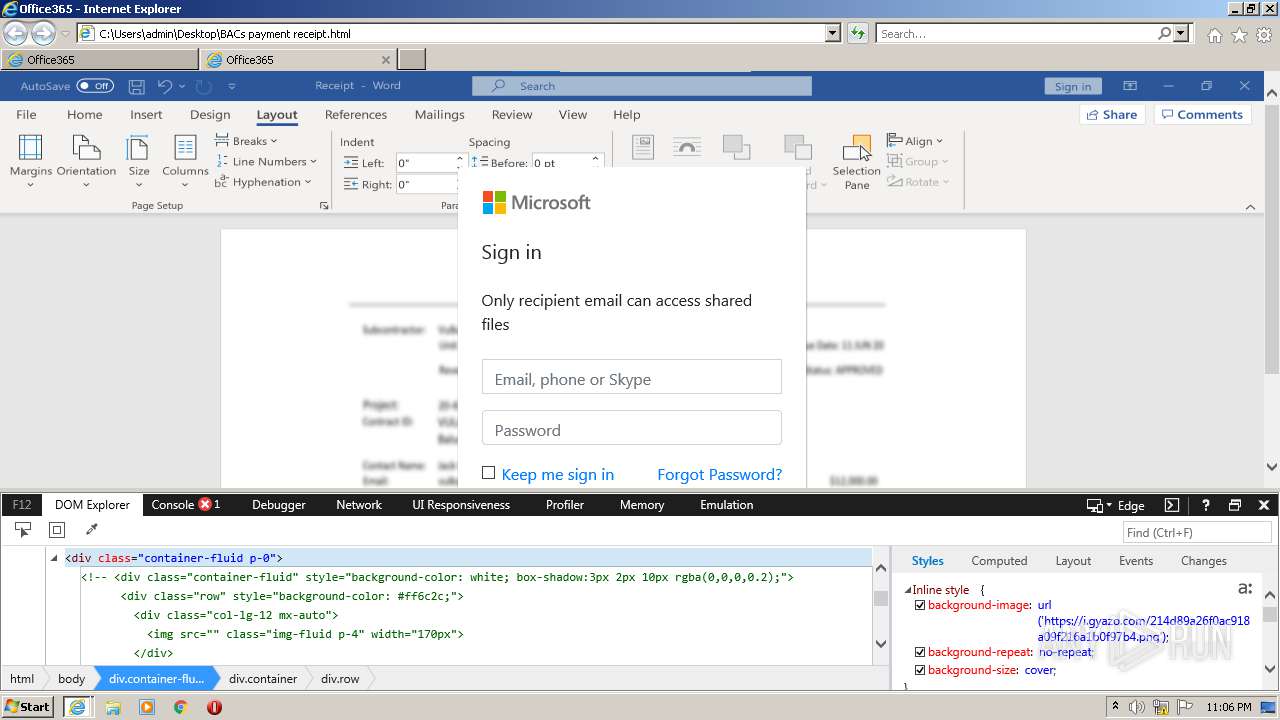Open the Mailings ribbon tab
This screenshot has height=720, width=1280.
pos(440,115)
